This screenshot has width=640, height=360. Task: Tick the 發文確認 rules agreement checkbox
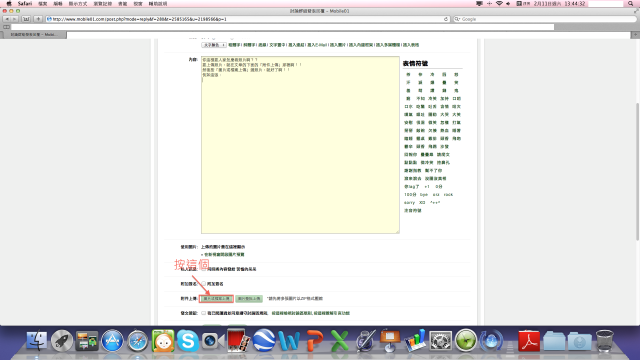click(203, 313)
